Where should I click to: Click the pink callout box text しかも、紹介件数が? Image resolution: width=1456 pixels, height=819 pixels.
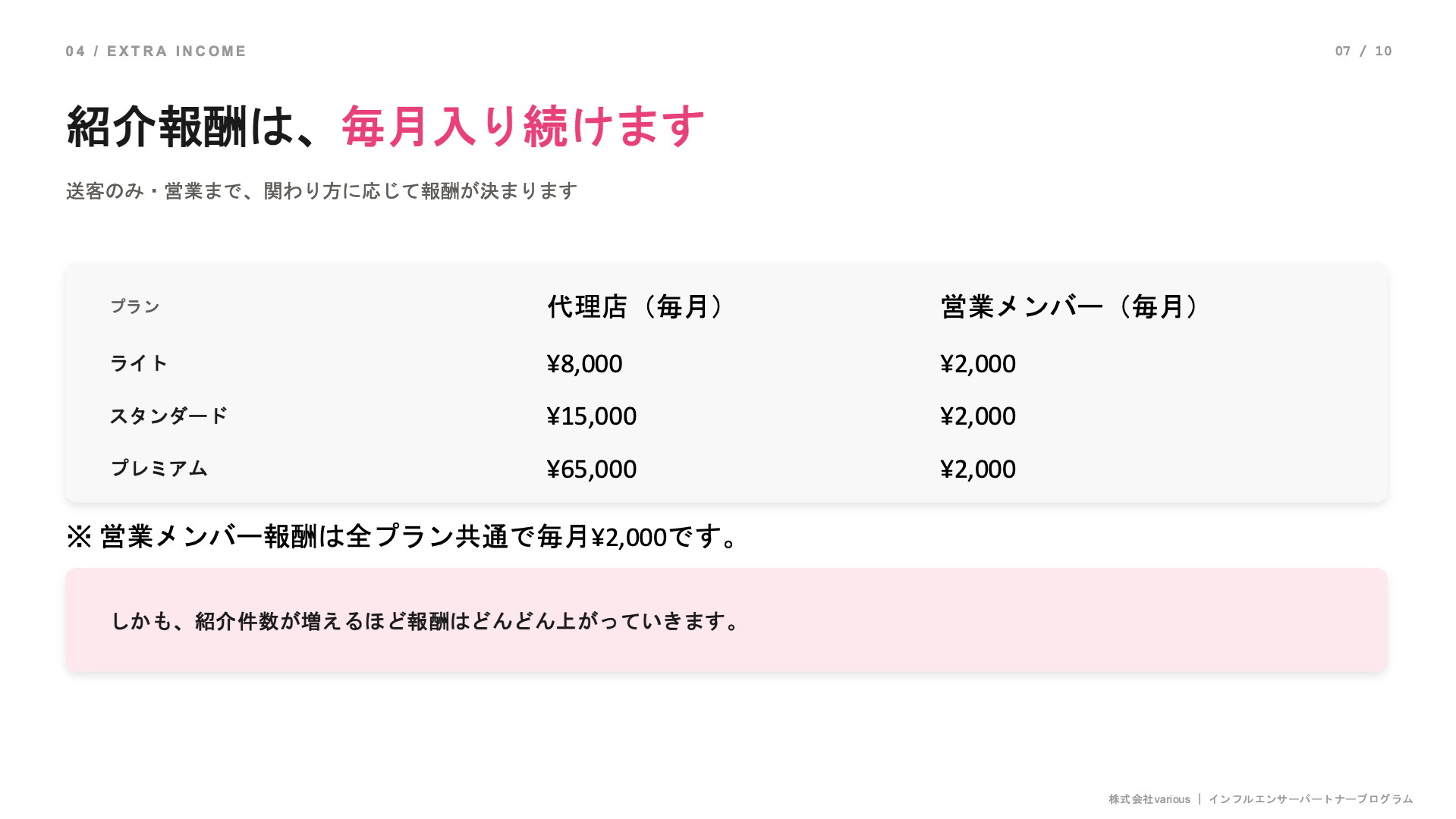(425, 621)
